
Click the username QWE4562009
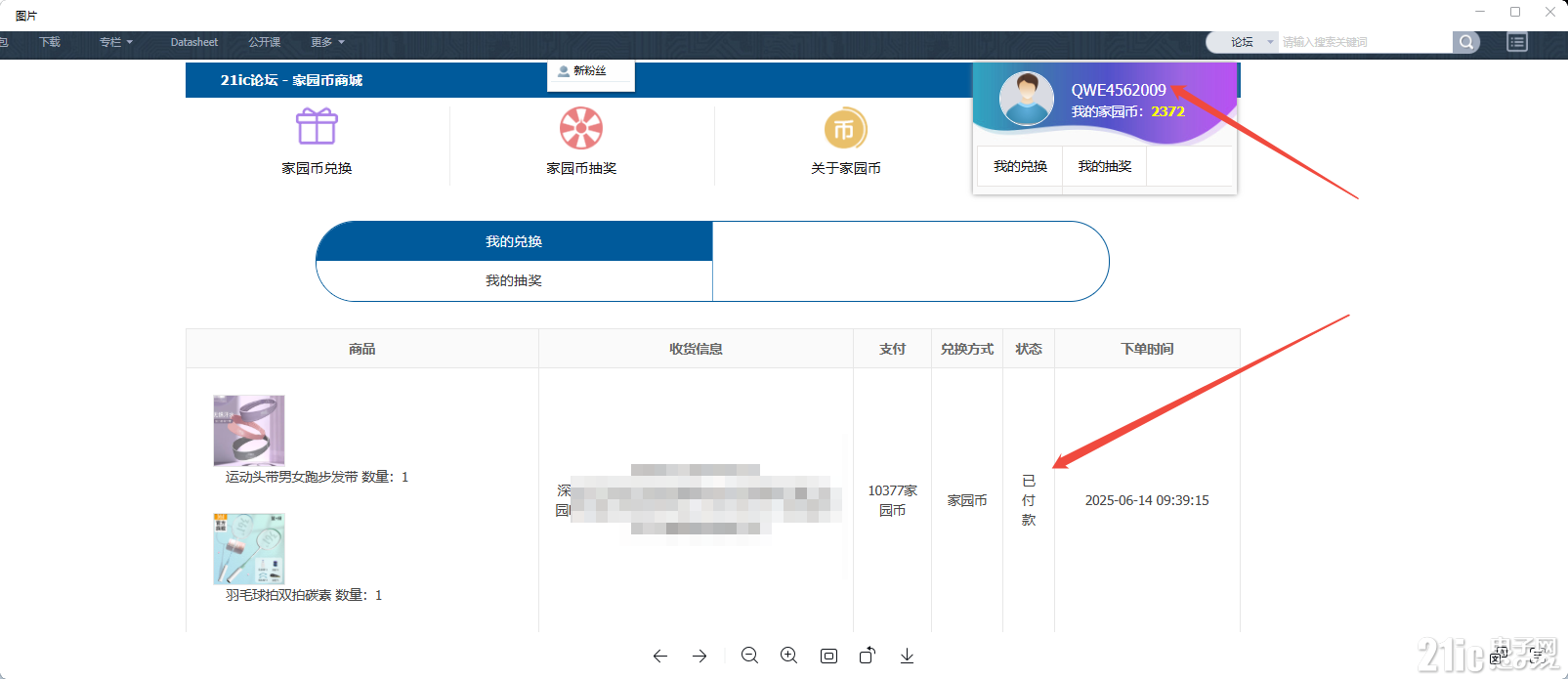click(x=1119, y=90)
